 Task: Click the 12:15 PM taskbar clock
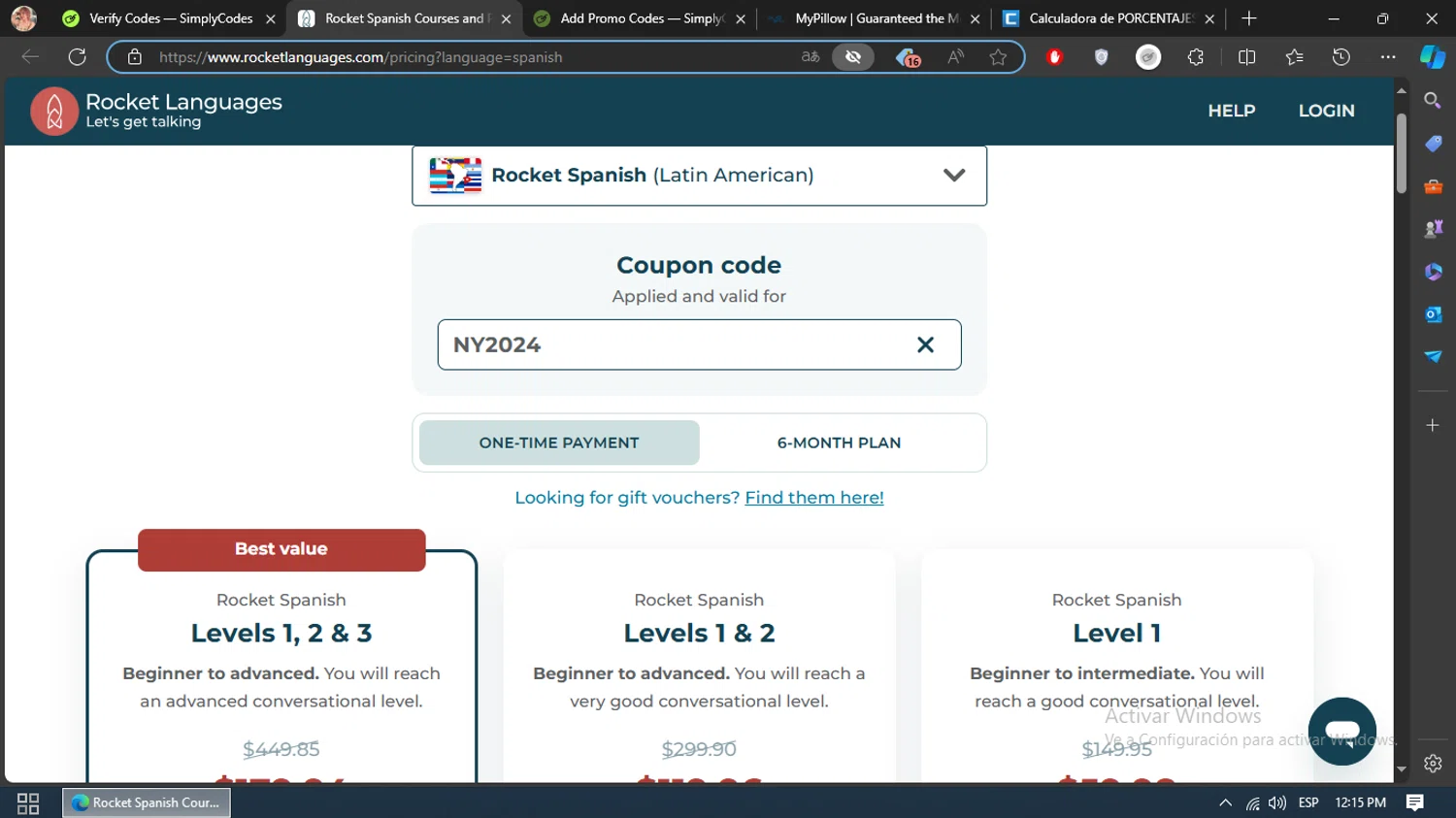coord(1360,802)
